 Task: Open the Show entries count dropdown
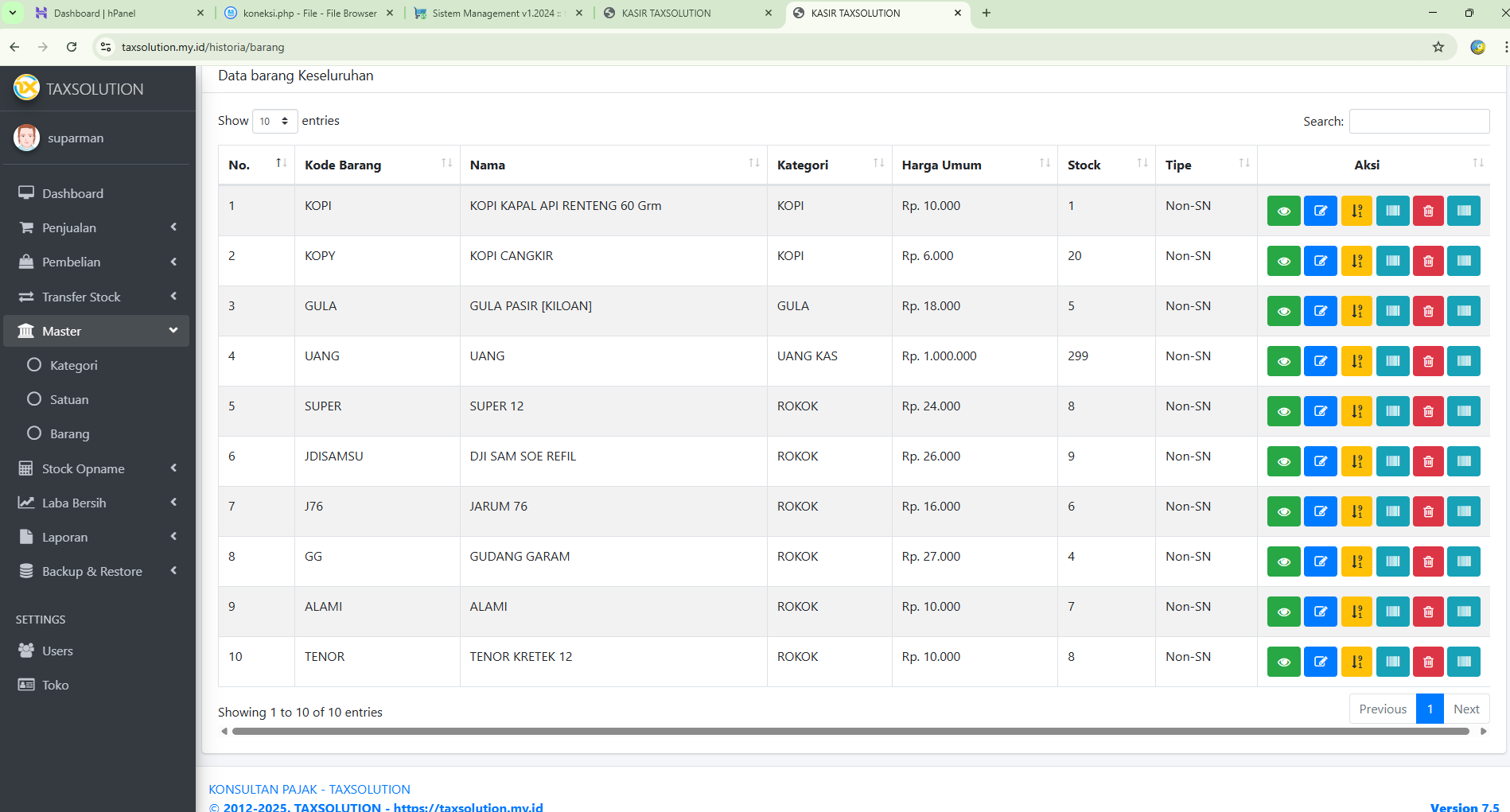[x=274, y=121]
